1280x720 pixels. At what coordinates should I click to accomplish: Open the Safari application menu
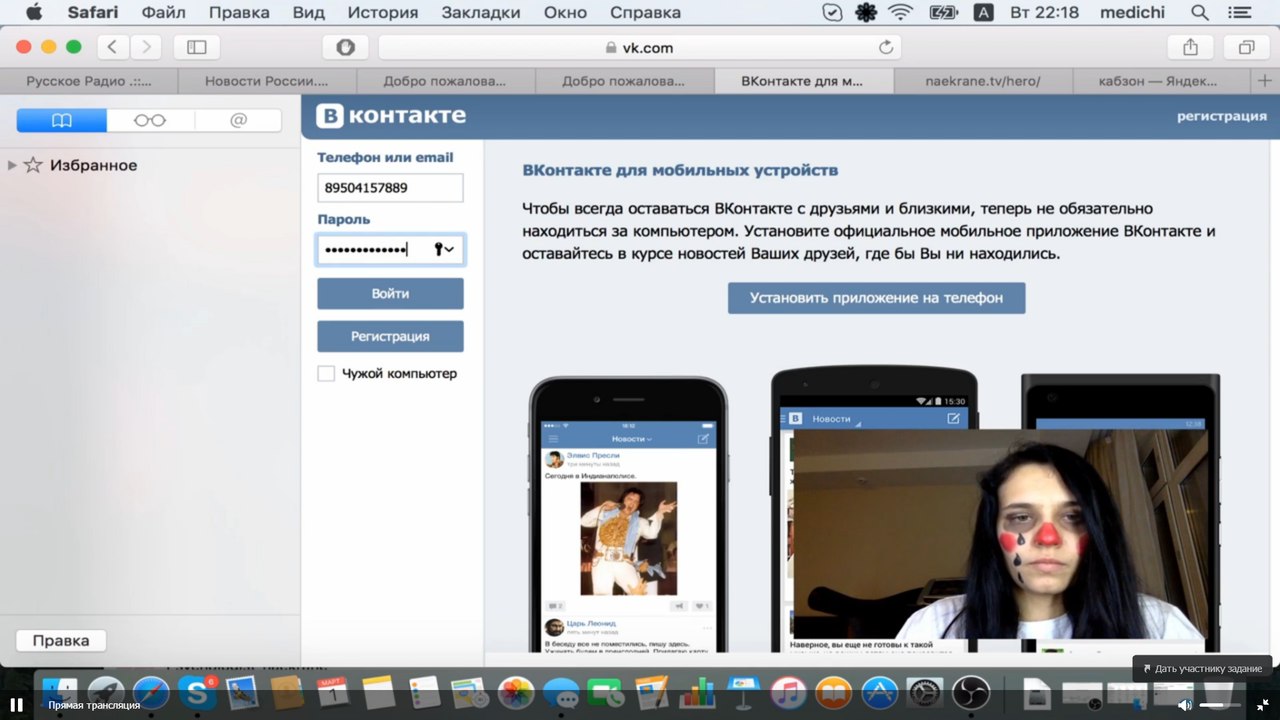point(91,13)
